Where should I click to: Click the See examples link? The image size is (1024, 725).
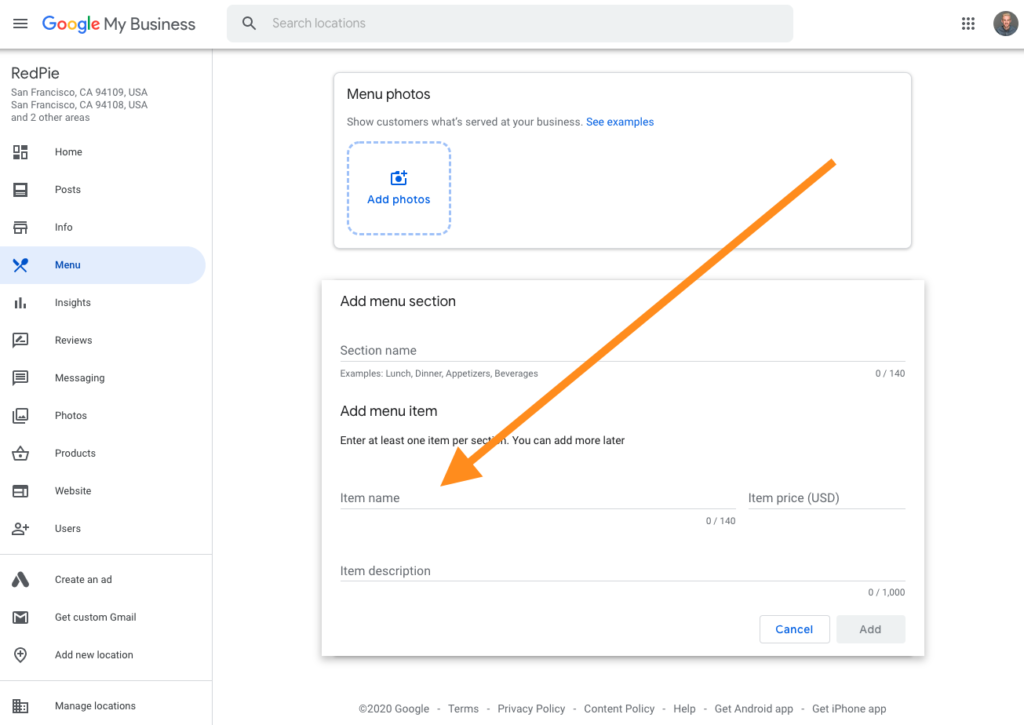(620, 122)
